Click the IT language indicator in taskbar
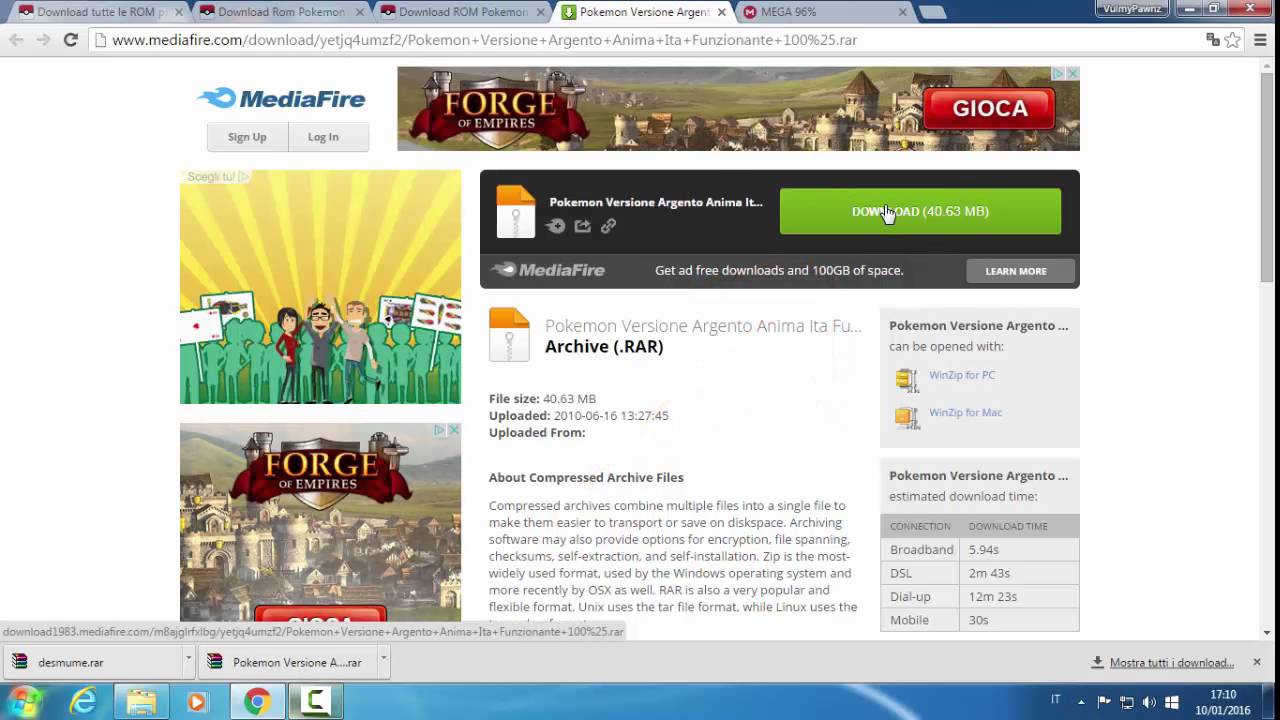 (x=1056, y=700)
